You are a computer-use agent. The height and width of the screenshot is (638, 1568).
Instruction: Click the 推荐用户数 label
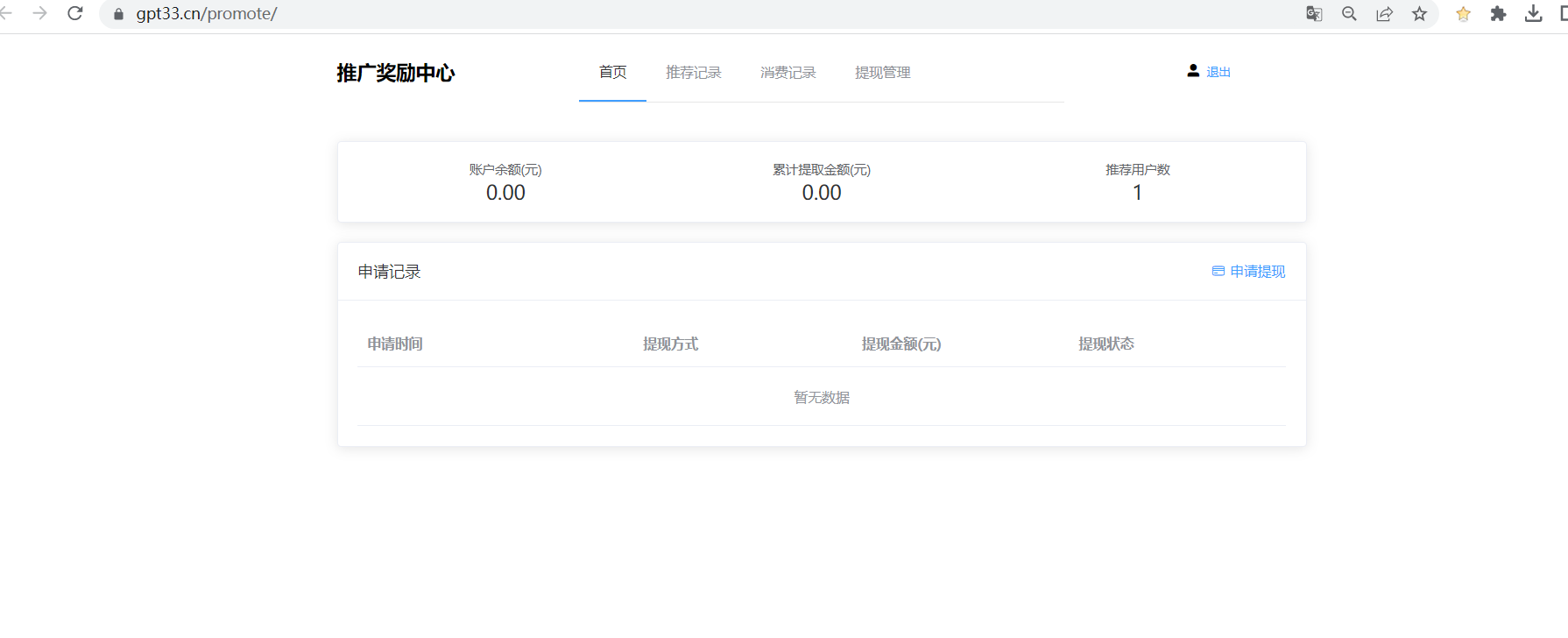(x=1138, y=170)
